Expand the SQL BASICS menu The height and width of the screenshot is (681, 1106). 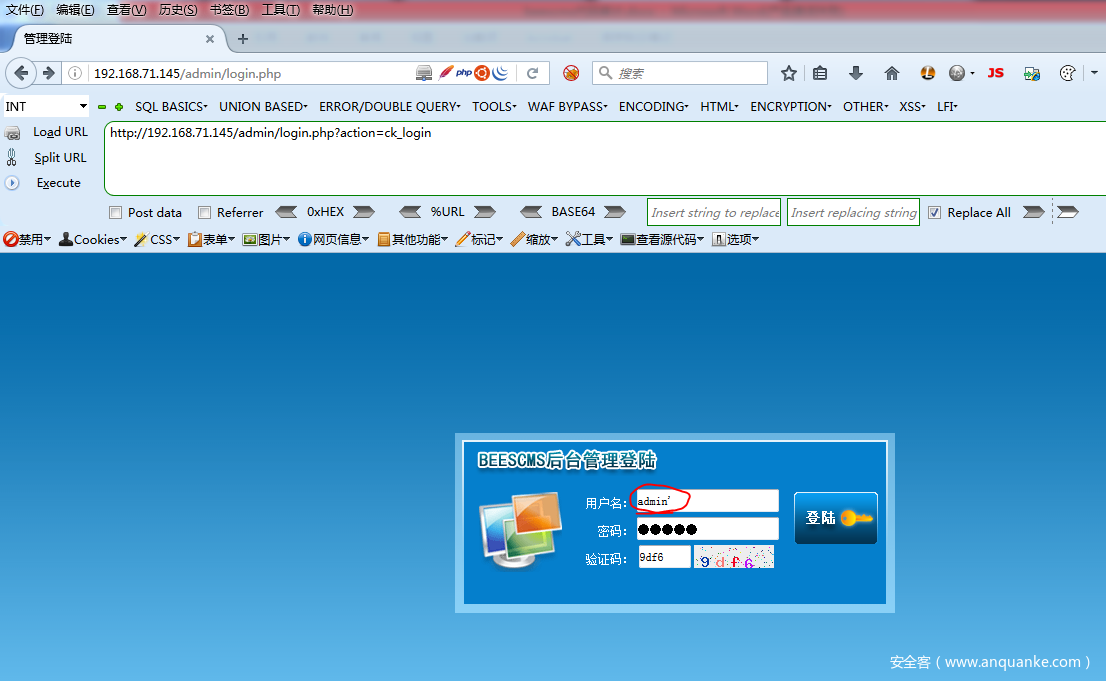[171, 107]
